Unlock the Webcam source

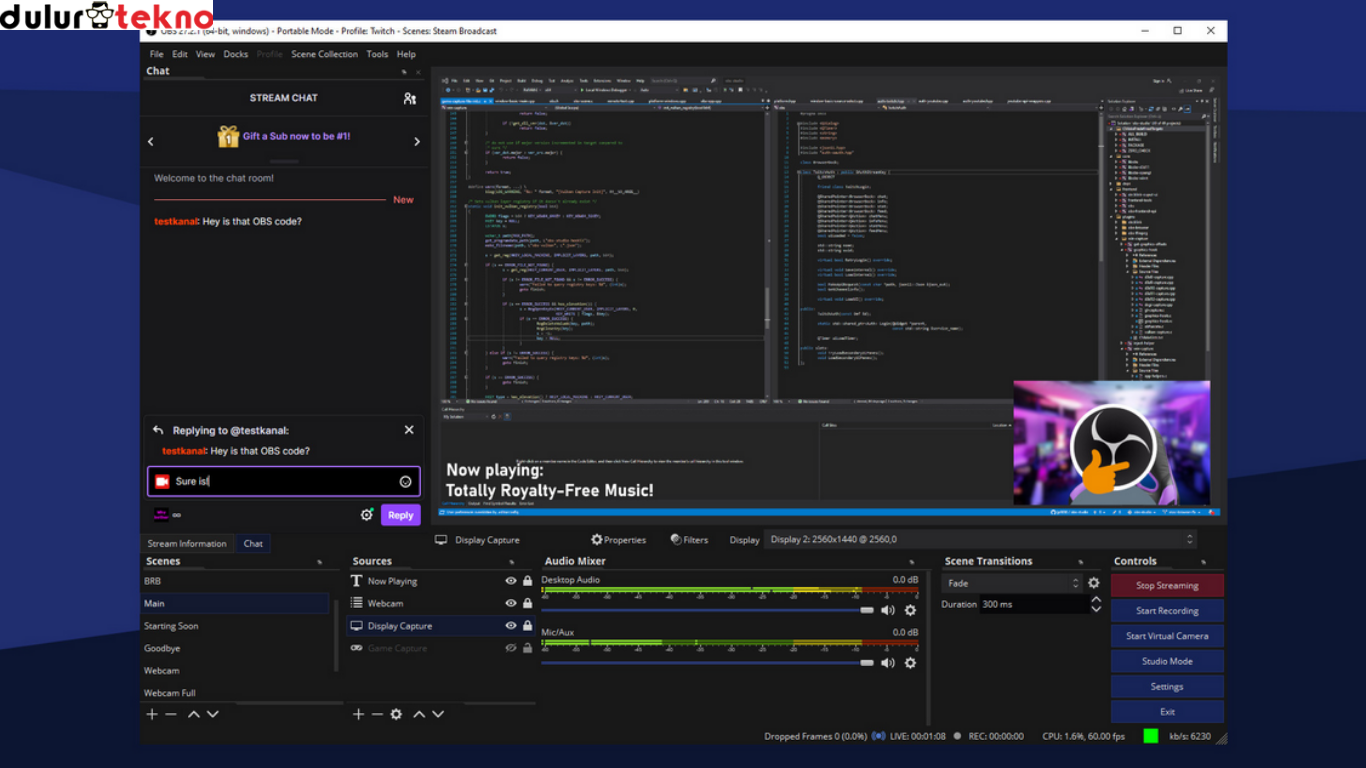pyautogui.click(x=527, y=603)
